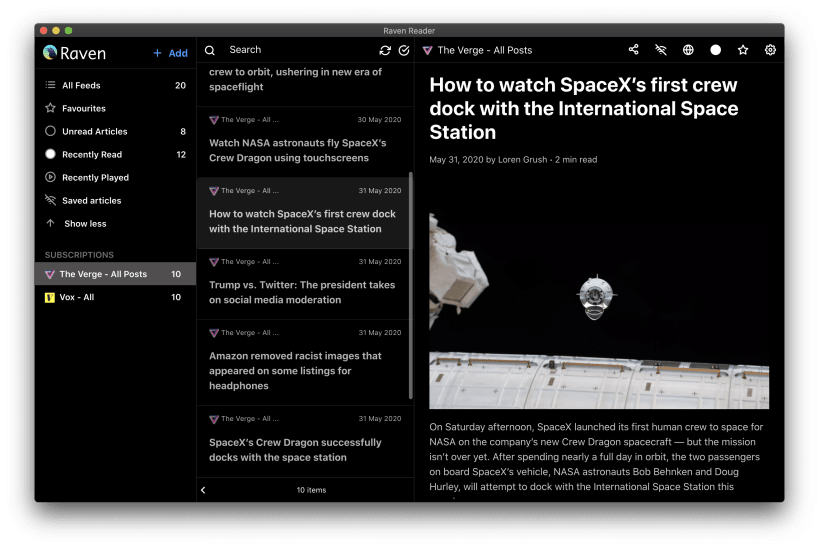Screen dimensions: 819x548
Task: Select Vox - All subscription
Action: tap(115, 297)
